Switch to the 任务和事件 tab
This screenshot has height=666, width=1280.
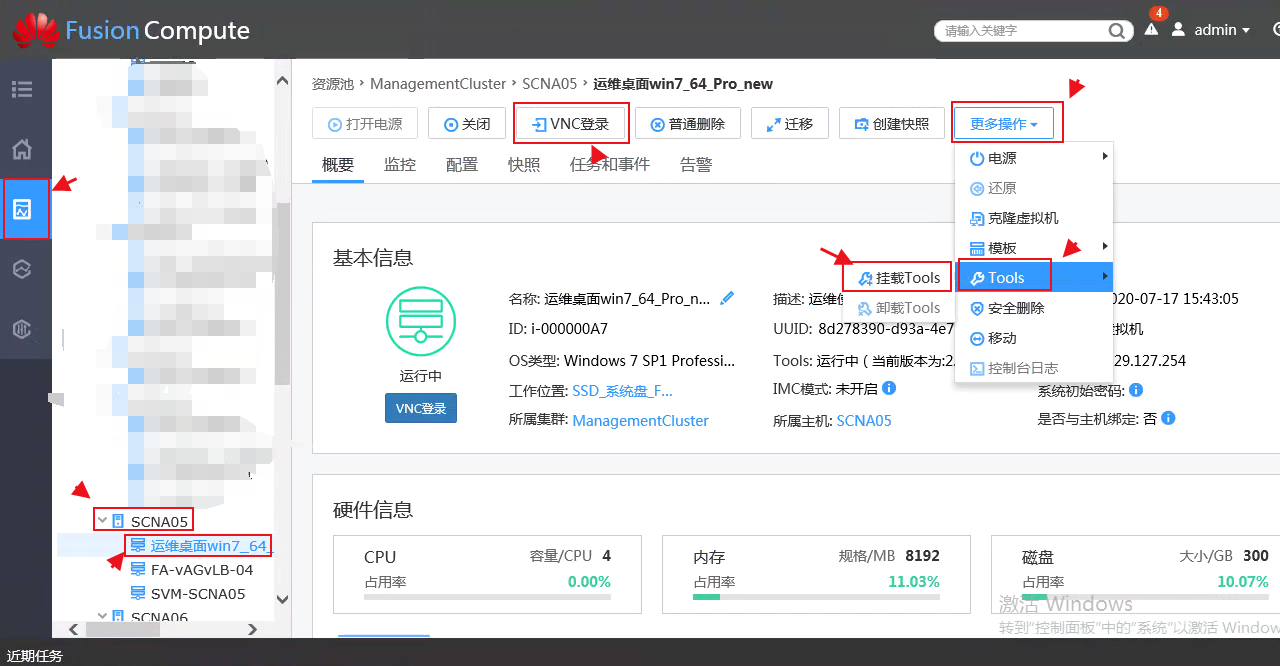(610, 165)
